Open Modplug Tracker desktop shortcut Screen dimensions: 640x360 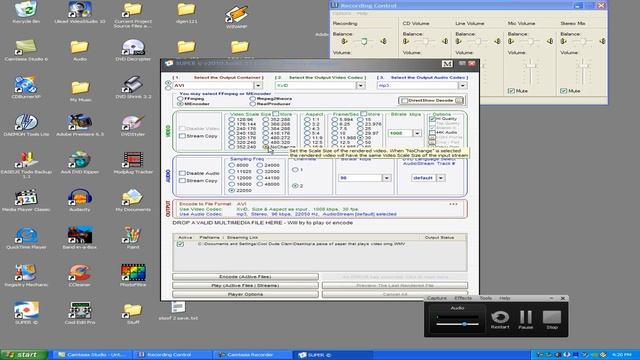133,162
